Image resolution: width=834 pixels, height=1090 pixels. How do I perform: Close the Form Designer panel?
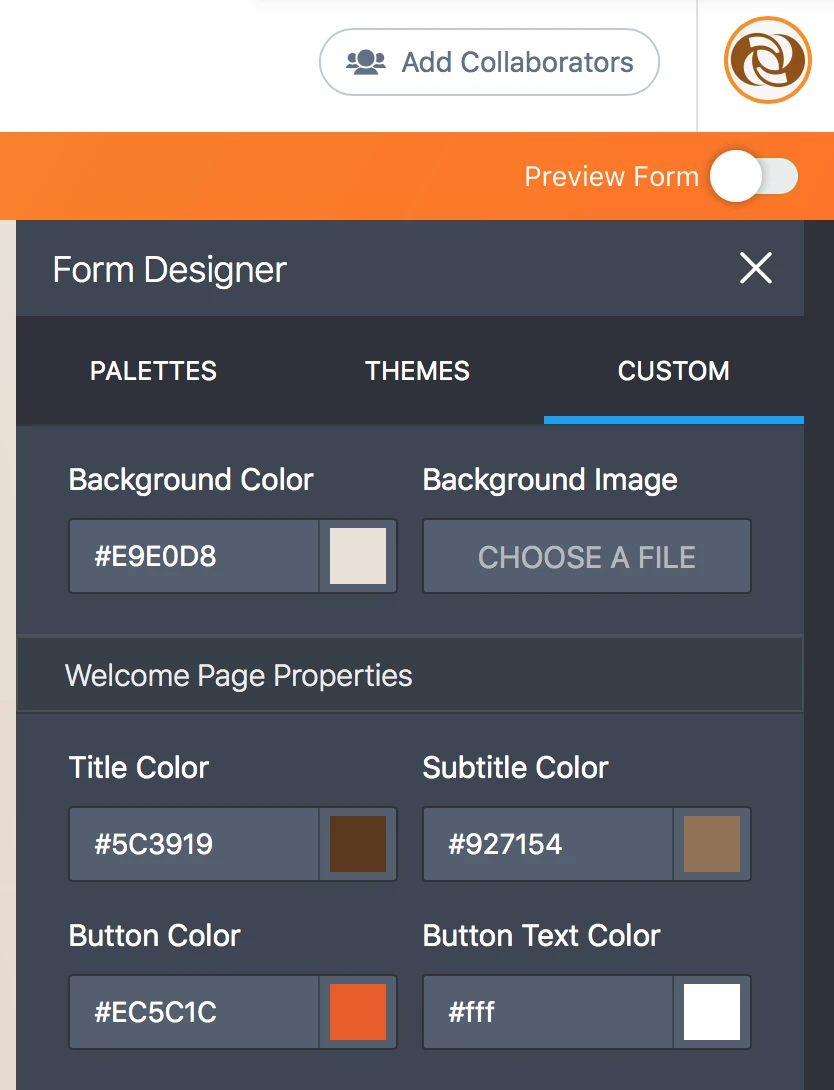(755, 268)
